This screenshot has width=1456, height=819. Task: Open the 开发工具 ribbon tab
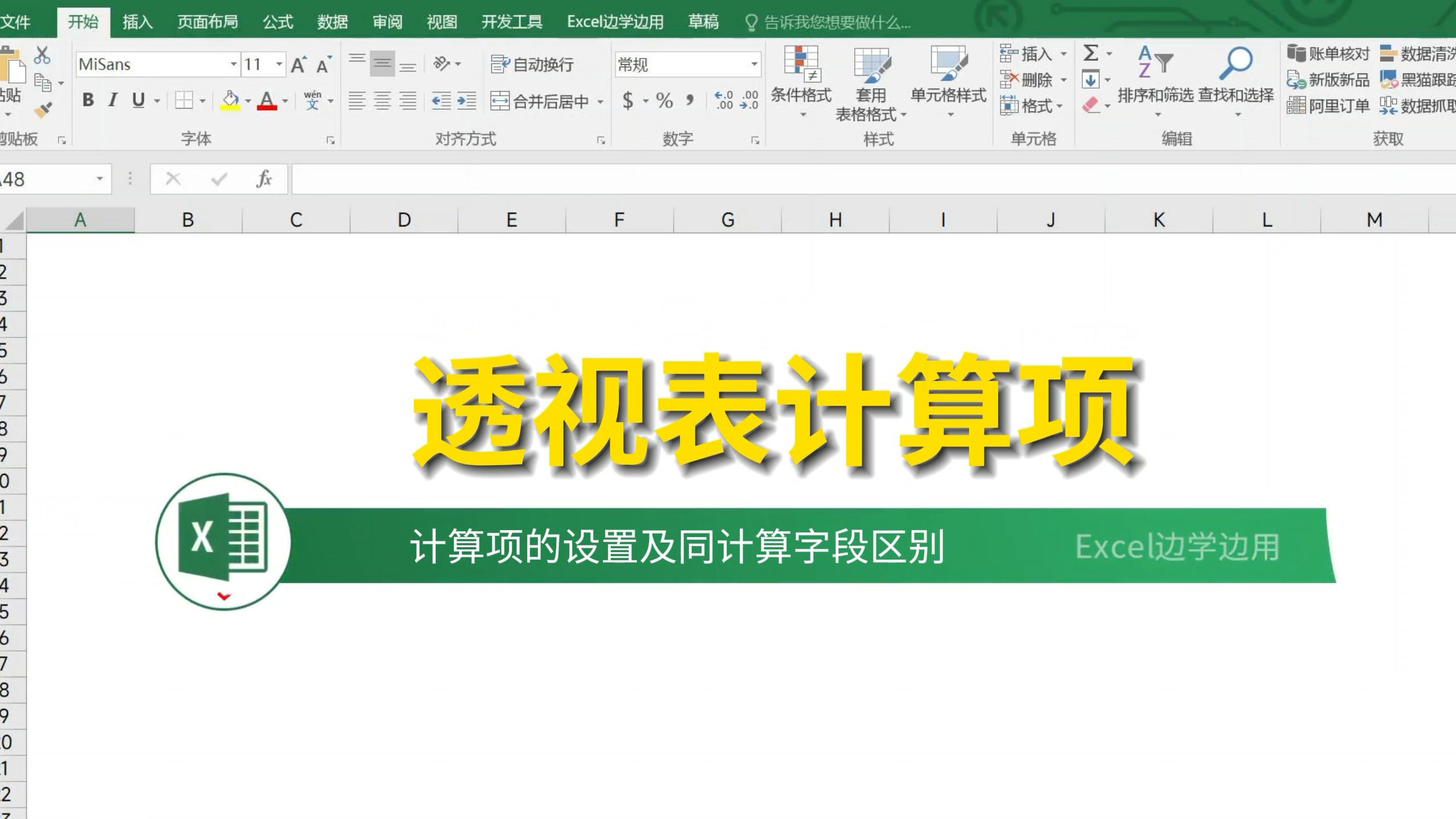(x=511, y=23)
